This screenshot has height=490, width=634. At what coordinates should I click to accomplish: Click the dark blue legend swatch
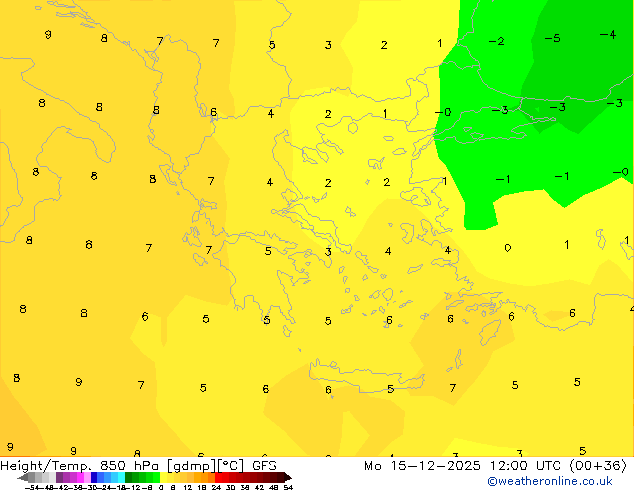coord(94,477)
